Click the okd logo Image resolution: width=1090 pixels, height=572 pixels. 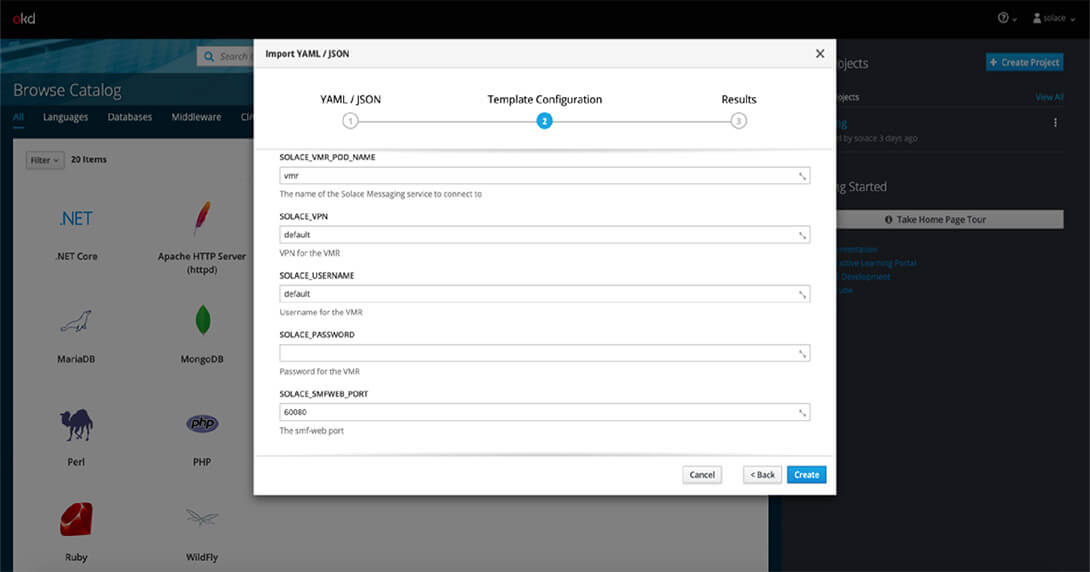[24, 19]
